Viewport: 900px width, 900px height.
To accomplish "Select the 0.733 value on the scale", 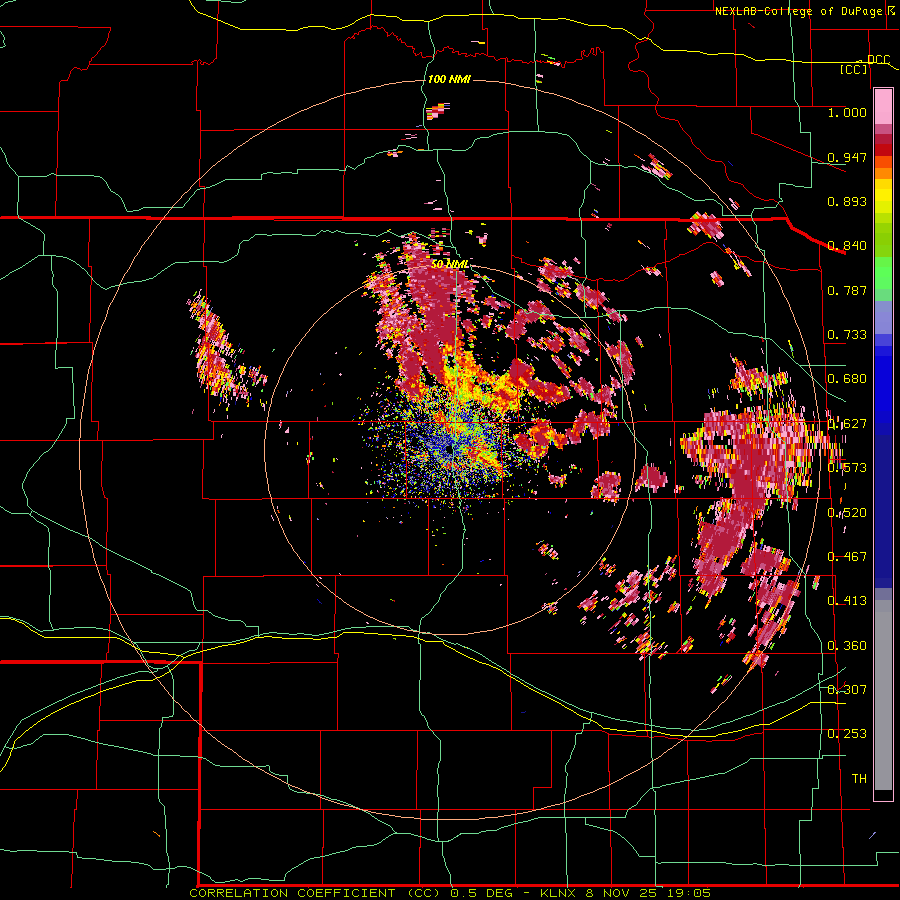I will tap(847, 335).
